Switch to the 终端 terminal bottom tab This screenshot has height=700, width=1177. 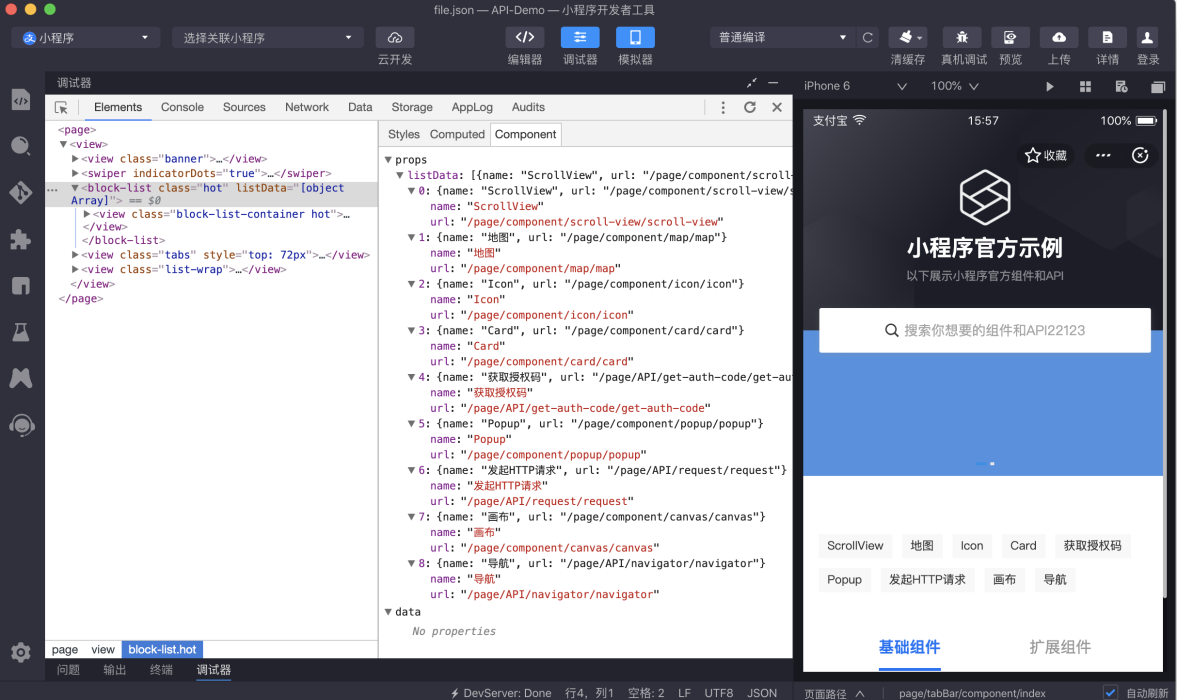pyautogui.click(x=161, y=670)
